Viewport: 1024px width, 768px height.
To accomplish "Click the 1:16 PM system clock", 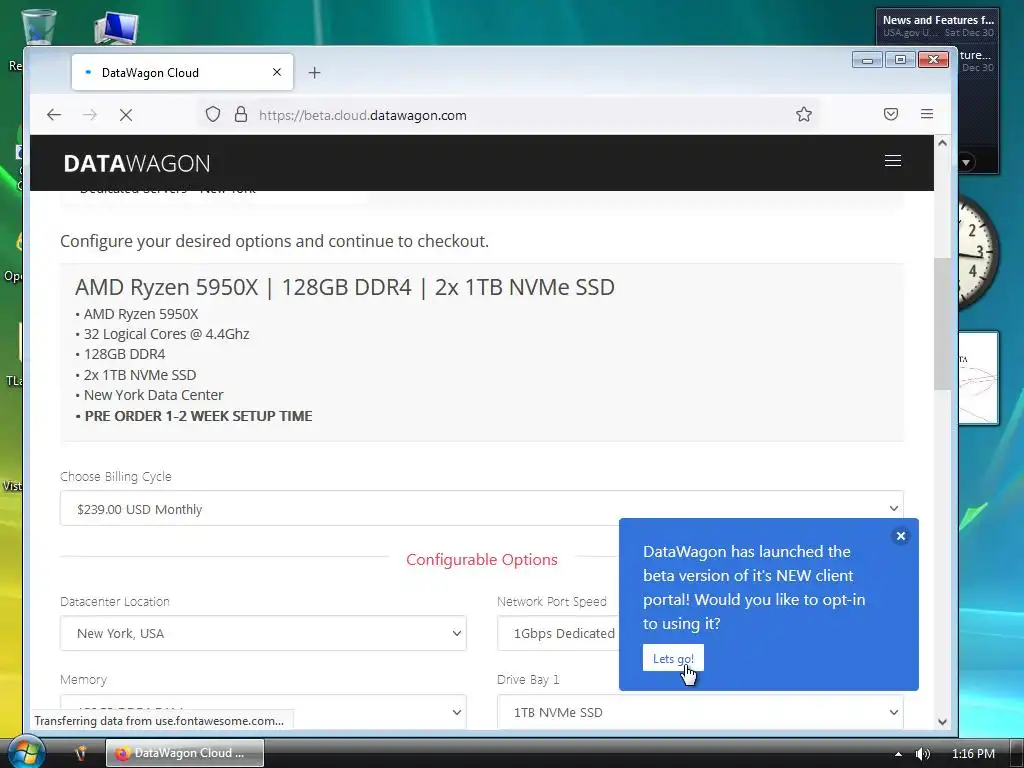I will (973, 754).
